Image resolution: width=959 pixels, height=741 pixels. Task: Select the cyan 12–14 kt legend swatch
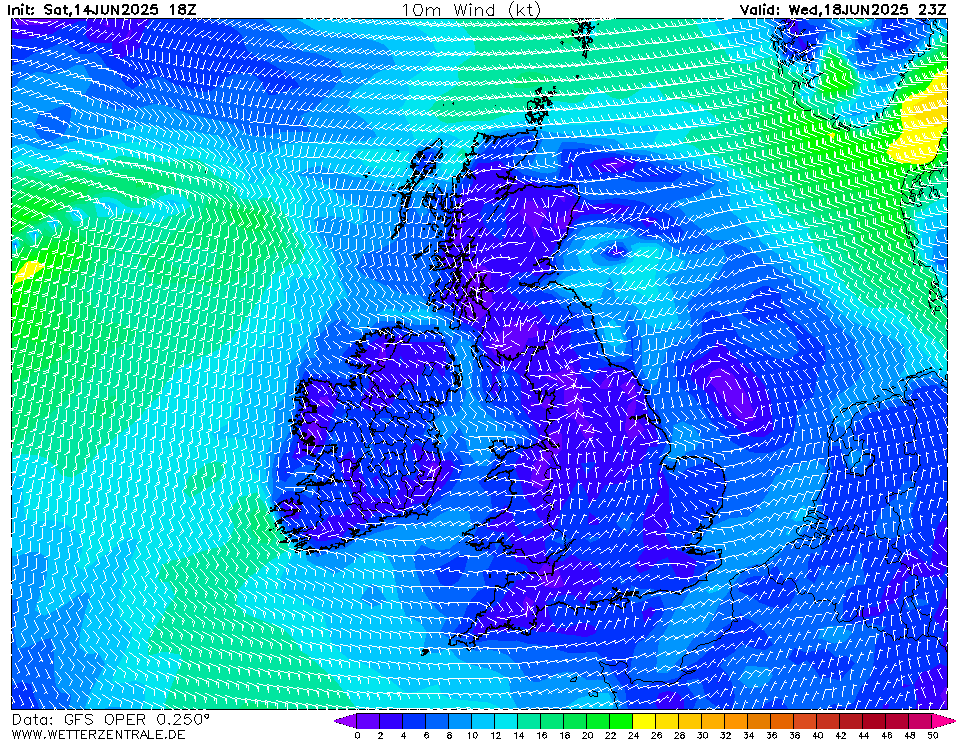[x=506, y=721]
